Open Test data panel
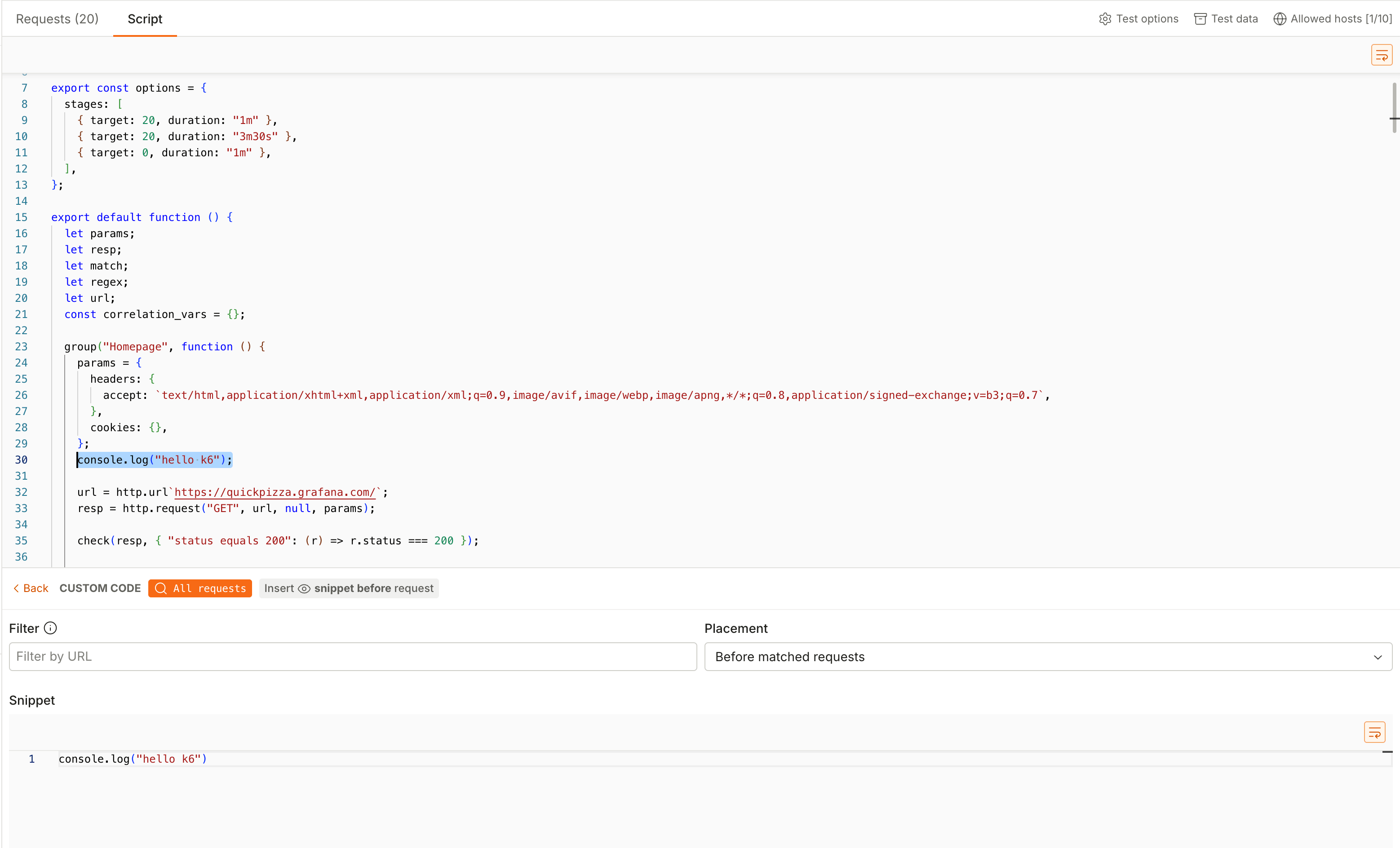This screenshot has width=1400, height=848. pyautogui.click(x=1226, y=19)
